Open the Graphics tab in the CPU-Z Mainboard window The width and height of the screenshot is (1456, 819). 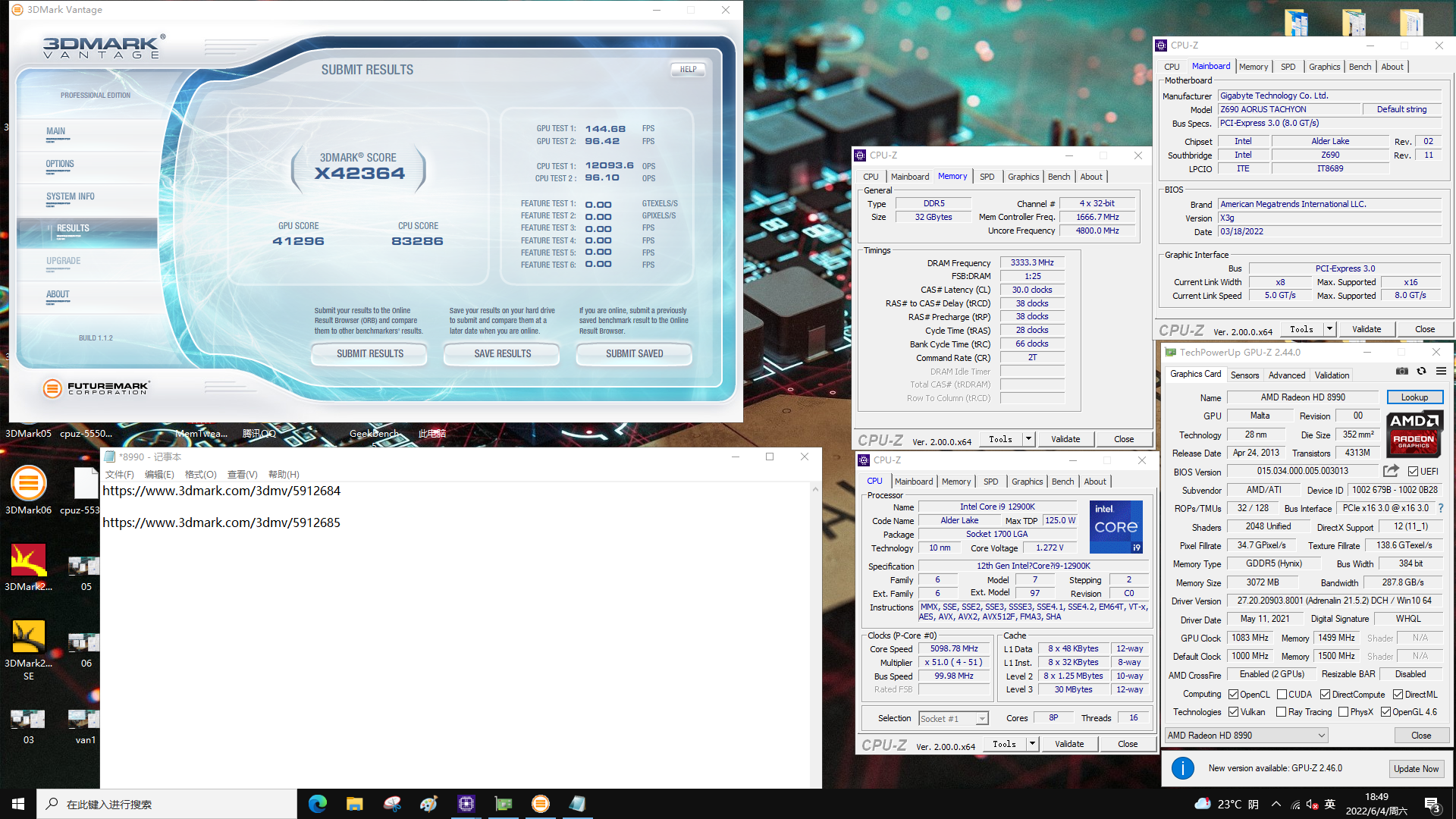[x=1324, y=67]
